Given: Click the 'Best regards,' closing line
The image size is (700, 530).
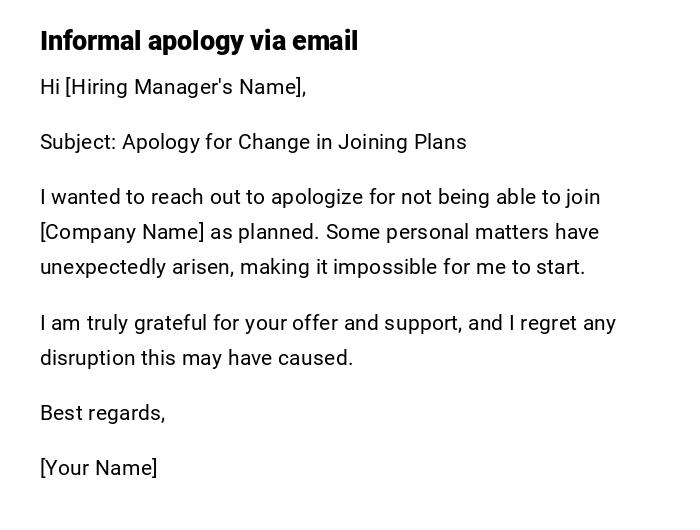Looking at the screenshot, I should [102, 413].
